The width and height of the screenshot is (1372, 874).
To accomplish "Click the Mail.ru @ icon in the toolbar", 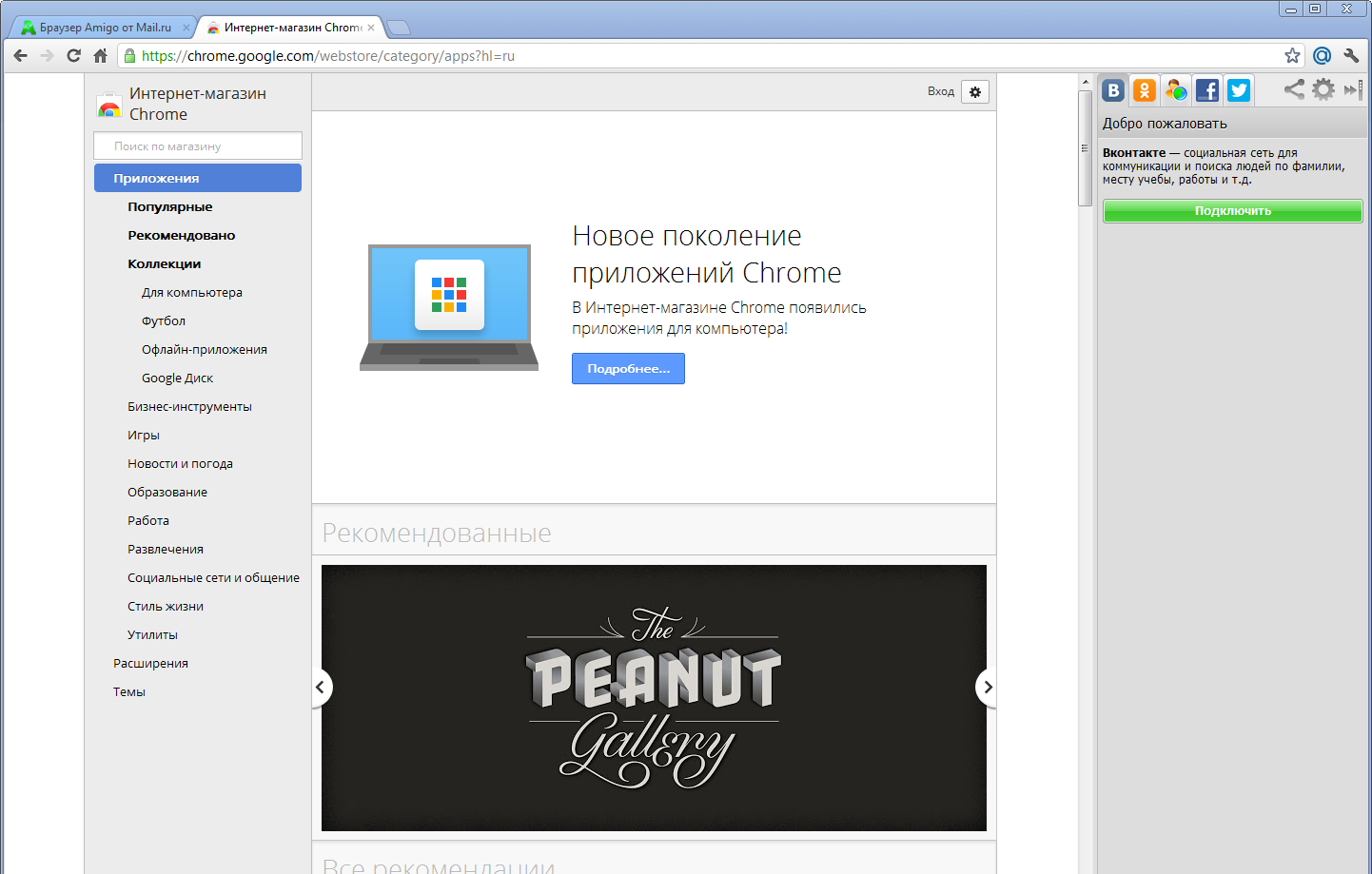I will coord(1322,56).
